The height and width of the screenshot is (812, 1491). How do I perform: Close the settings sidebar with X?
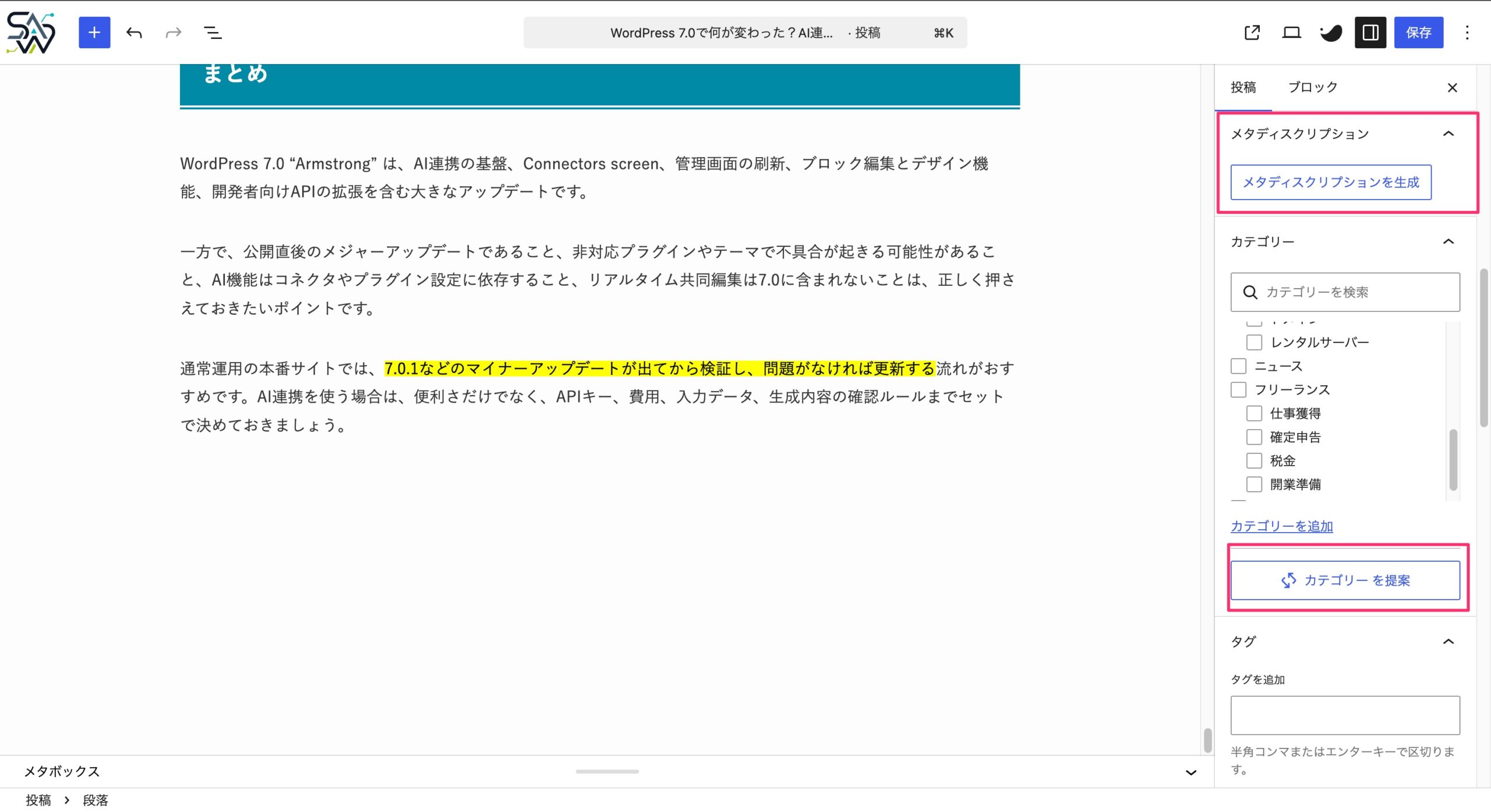(x=1452, y=88)
